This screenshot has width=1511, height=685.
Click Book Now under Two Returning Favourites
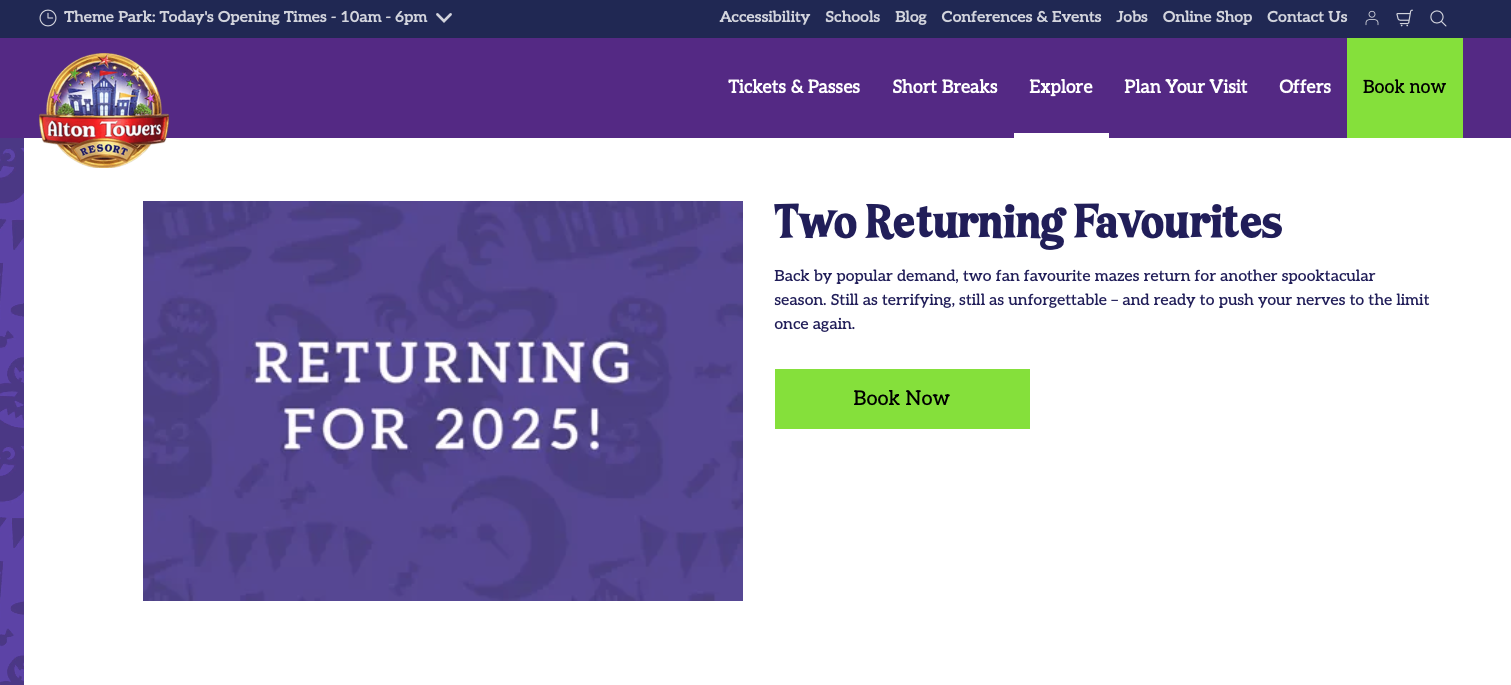pos(902,399)
